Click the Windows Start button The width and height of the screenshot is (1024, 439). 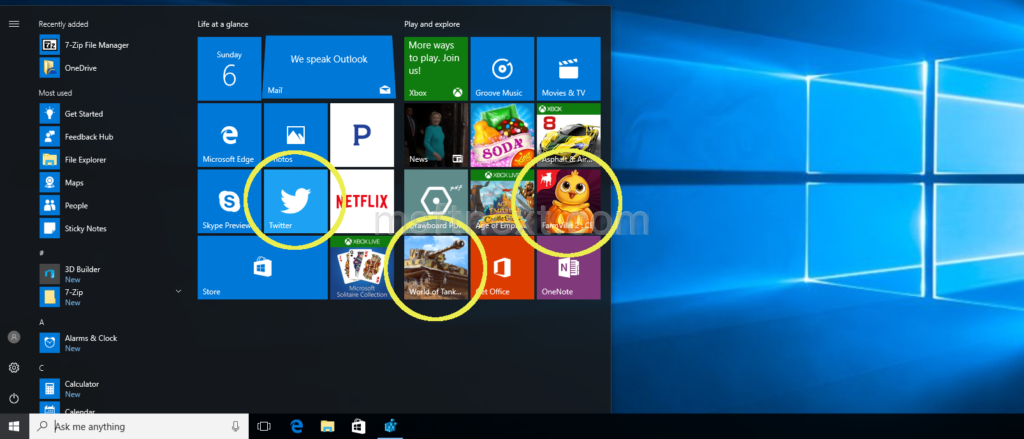point(14,427)
